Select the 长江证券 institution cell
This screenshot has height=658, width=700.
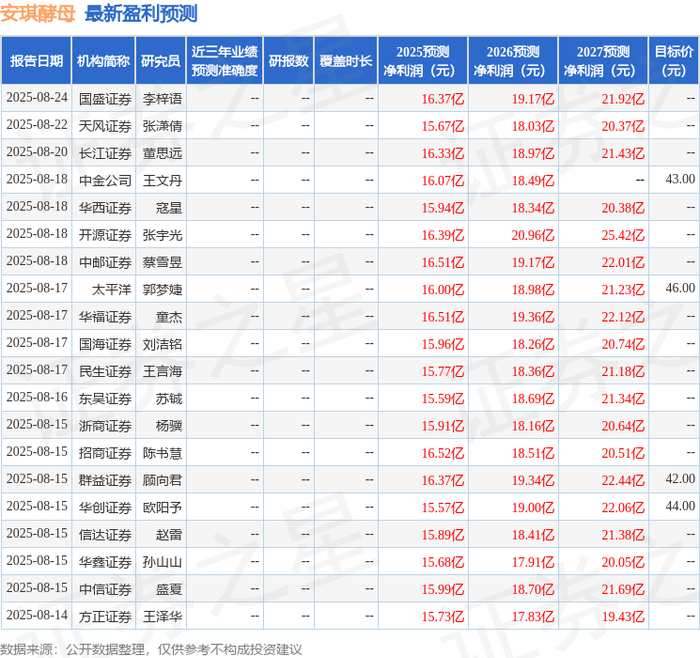105,153
